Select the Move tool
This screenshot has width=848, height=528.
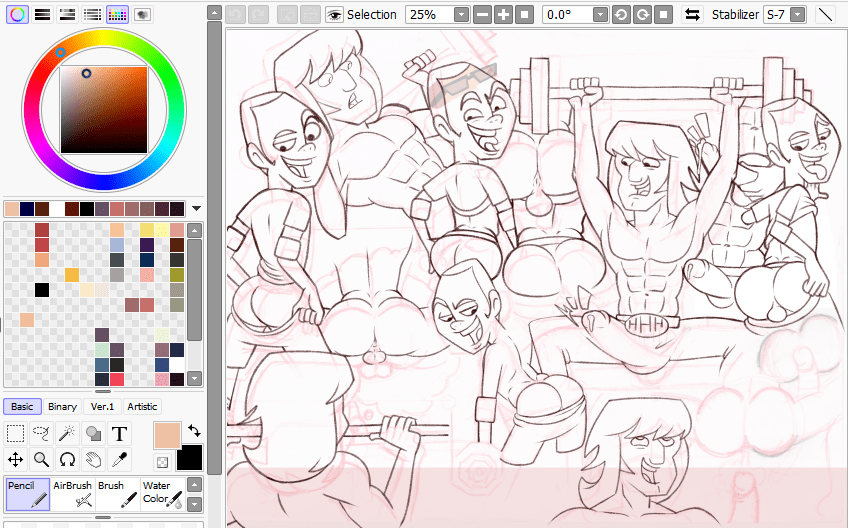pos(16,460)
